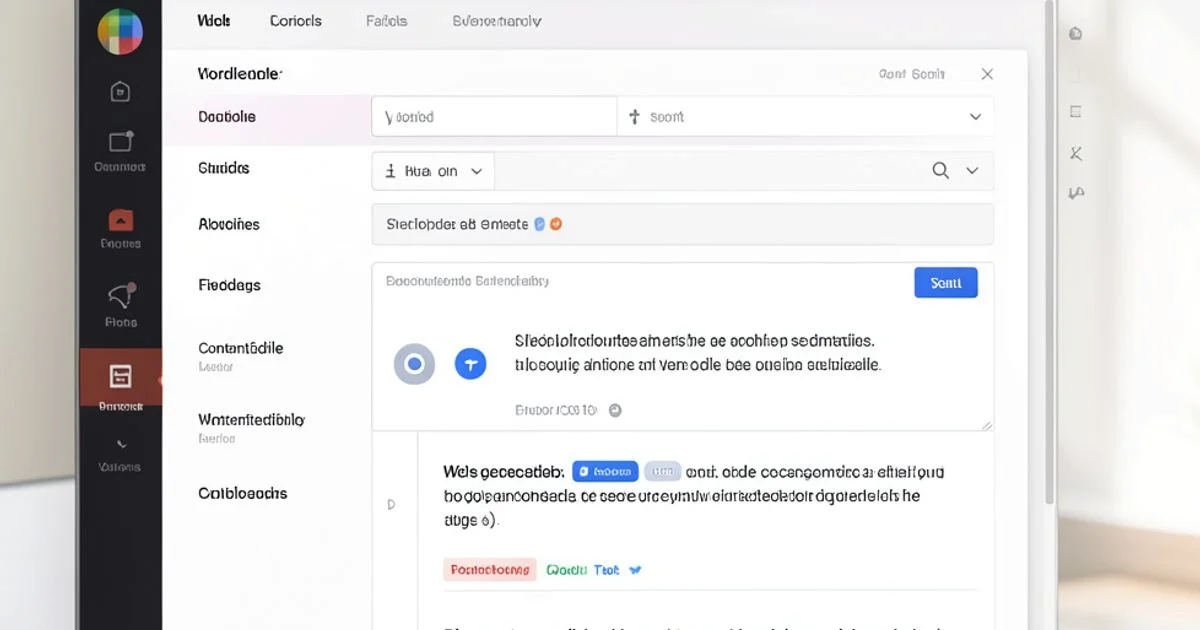1200x630 pixels.
Task: Select the blue radio circle in the comment card
Action: [414, 363]
